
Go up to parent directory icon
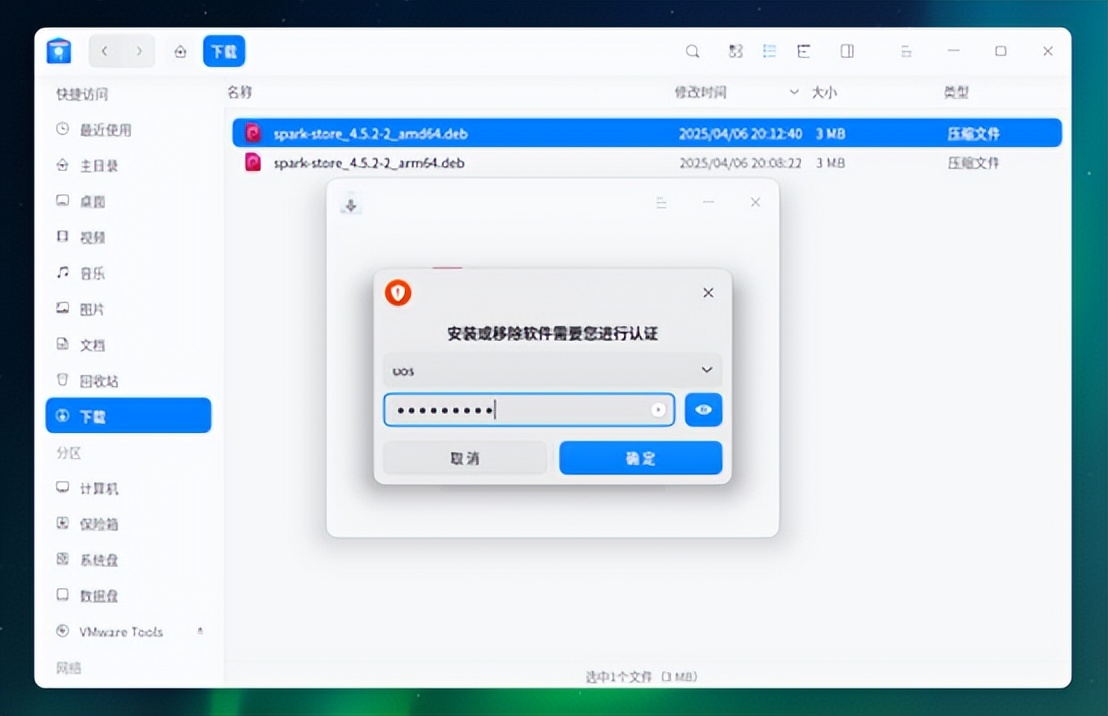click(179, 50)
